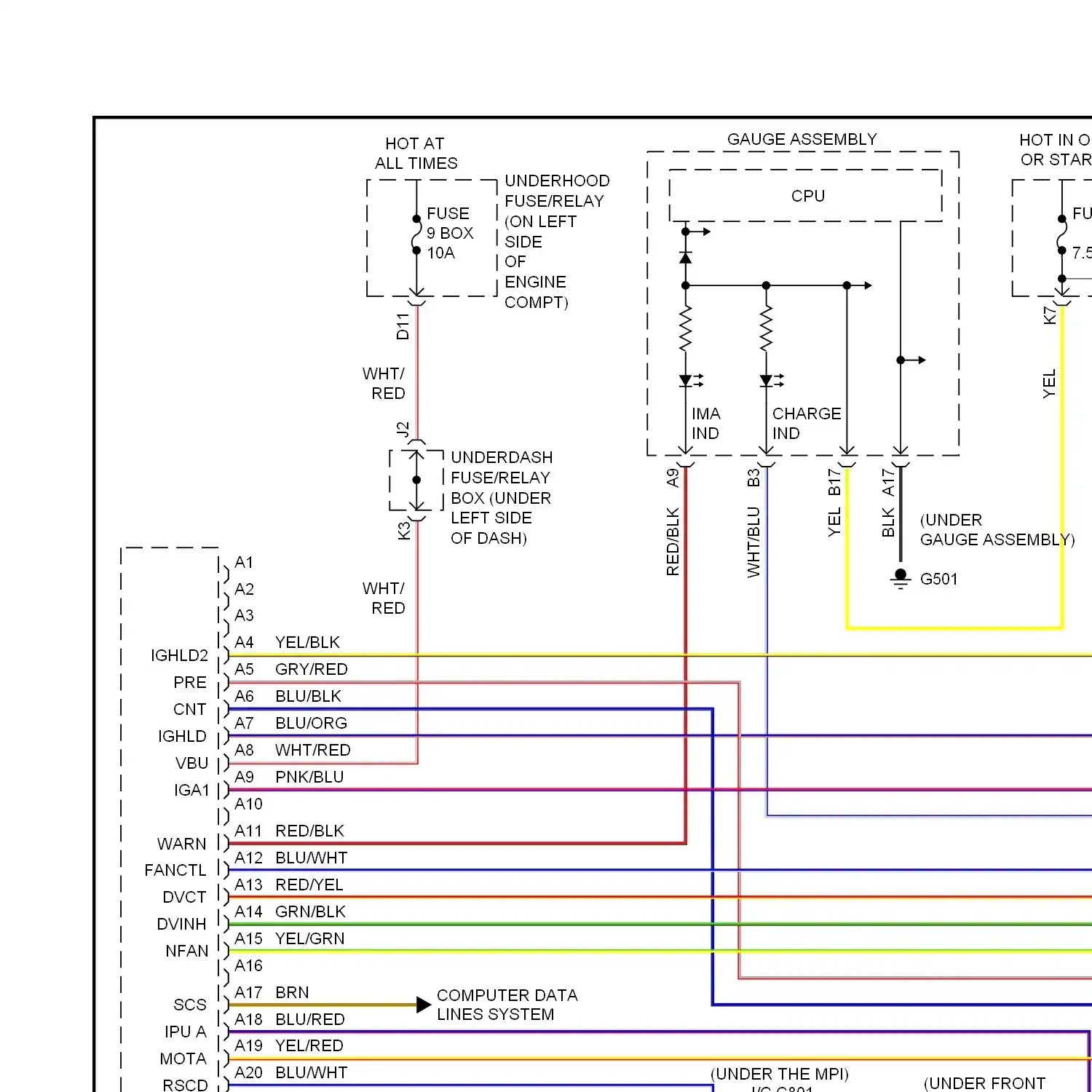Click the A16 pin label

(x=248, y=965)
